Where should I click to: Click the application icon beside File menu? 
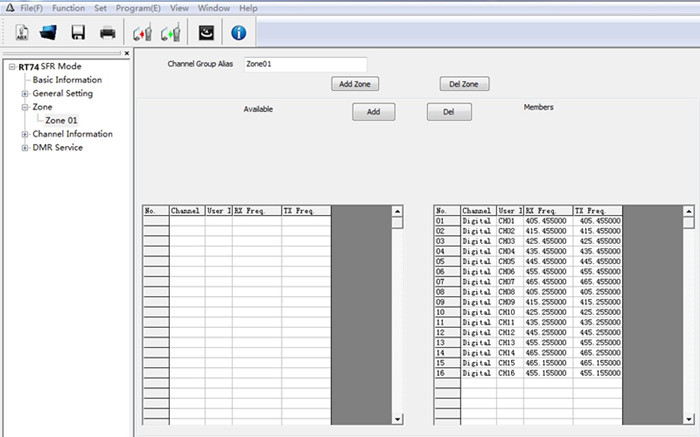[9, 8]
